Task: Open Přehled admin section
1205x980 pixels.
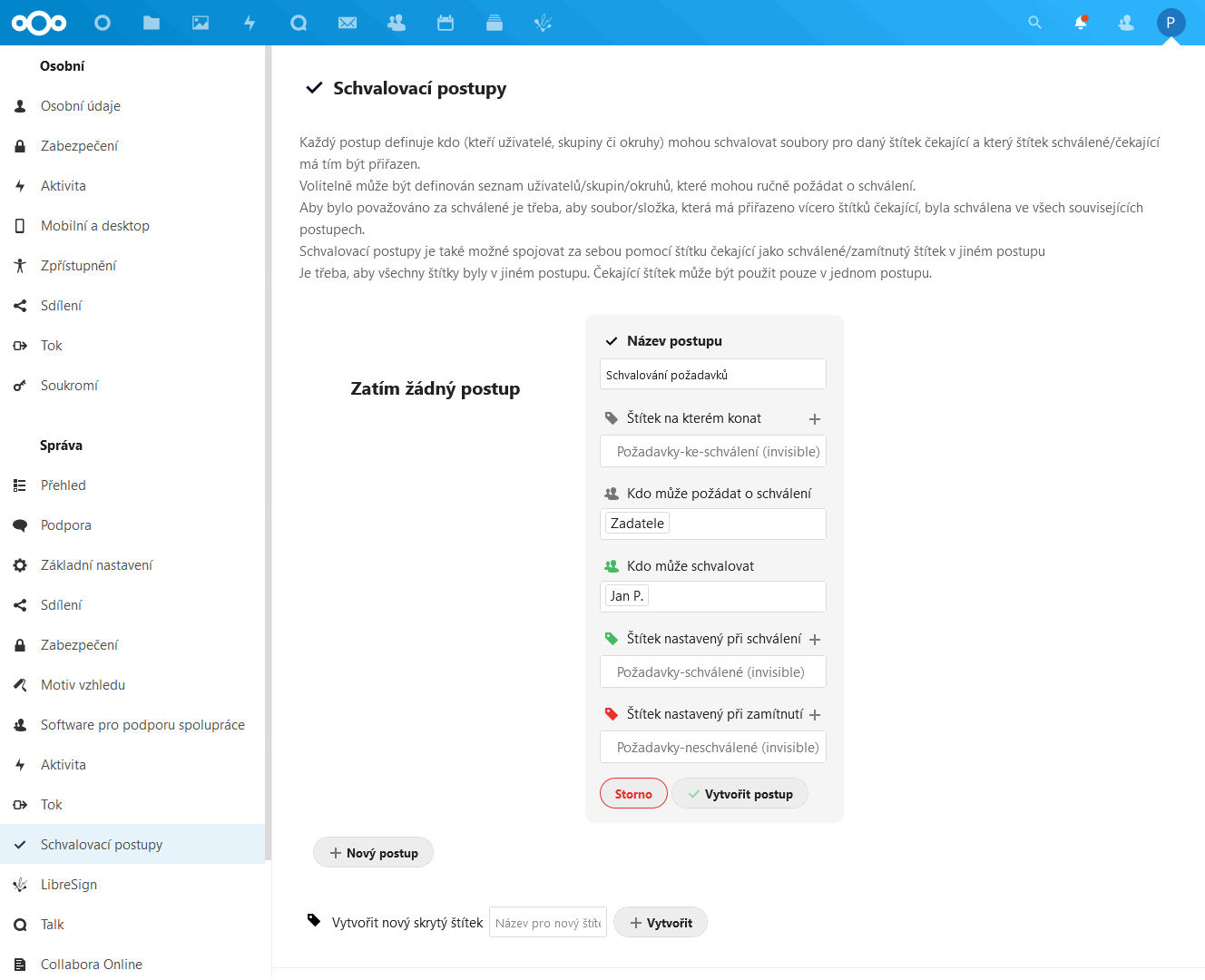Action: [132, 485]
